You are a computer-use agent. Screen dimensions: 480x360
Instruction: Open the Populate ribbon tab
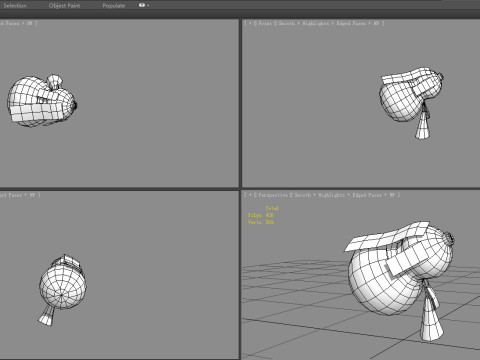click(114, 6)
